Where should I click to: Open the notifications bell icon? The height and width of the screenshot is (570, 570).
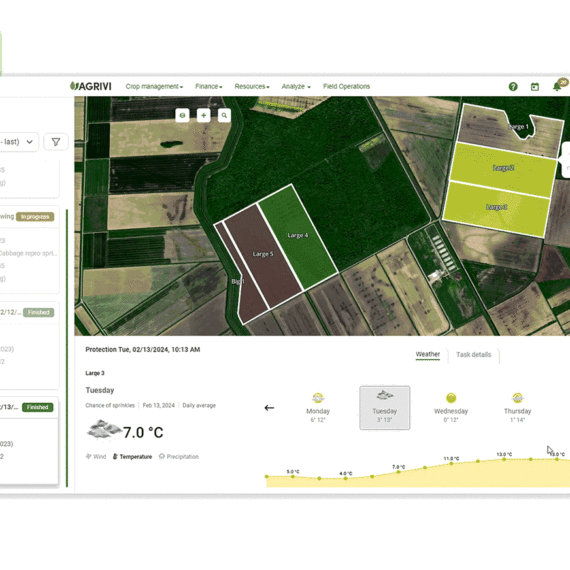coord(557,87)
